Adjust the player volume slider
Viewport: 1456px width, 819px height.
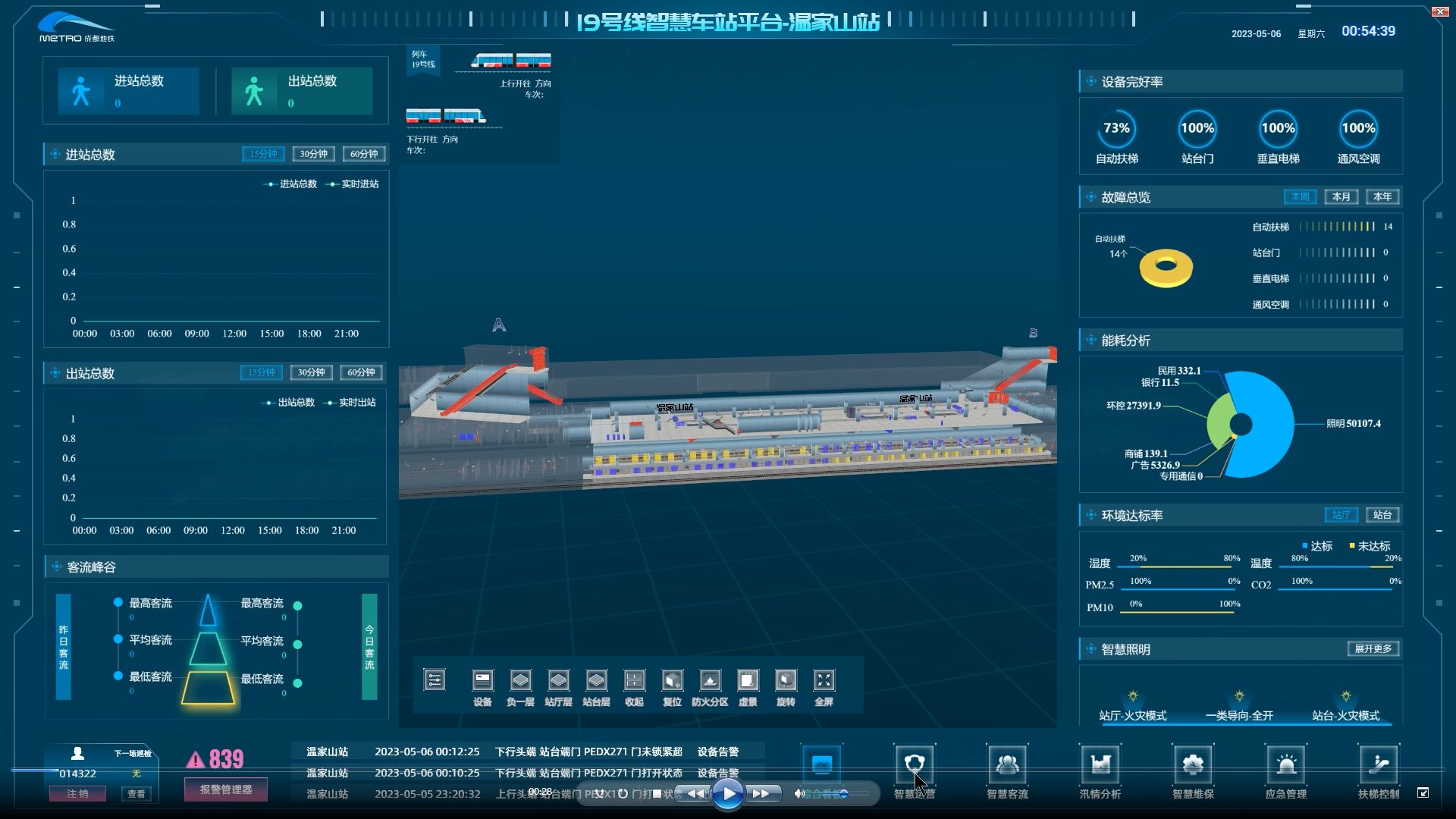click(x=843, y=794)
